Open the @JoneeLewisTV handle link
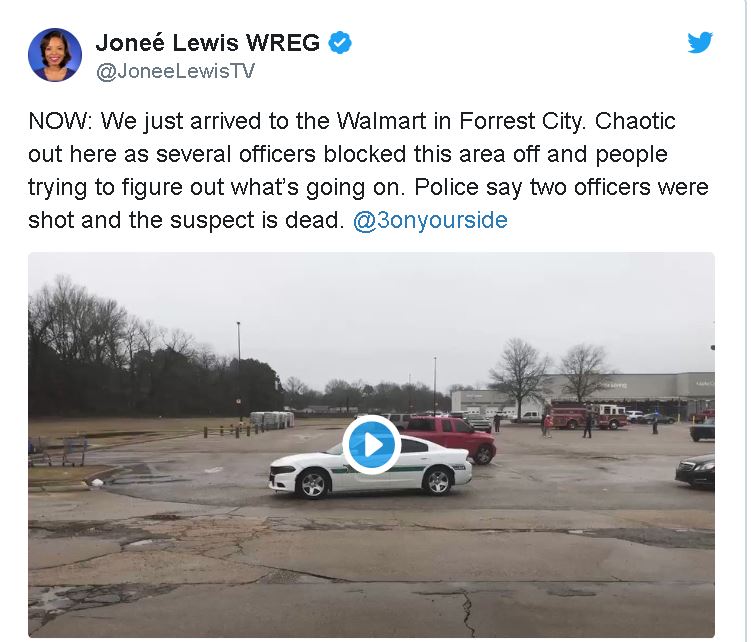751x642 pixels. point(175,71)
